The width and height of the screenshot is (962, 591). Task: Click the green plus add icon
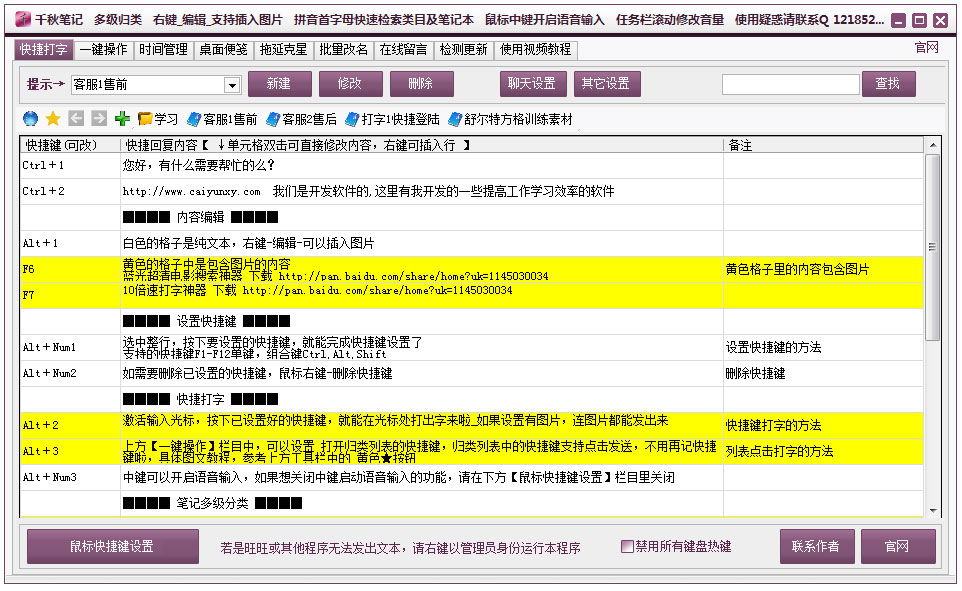tap(122, 118)
